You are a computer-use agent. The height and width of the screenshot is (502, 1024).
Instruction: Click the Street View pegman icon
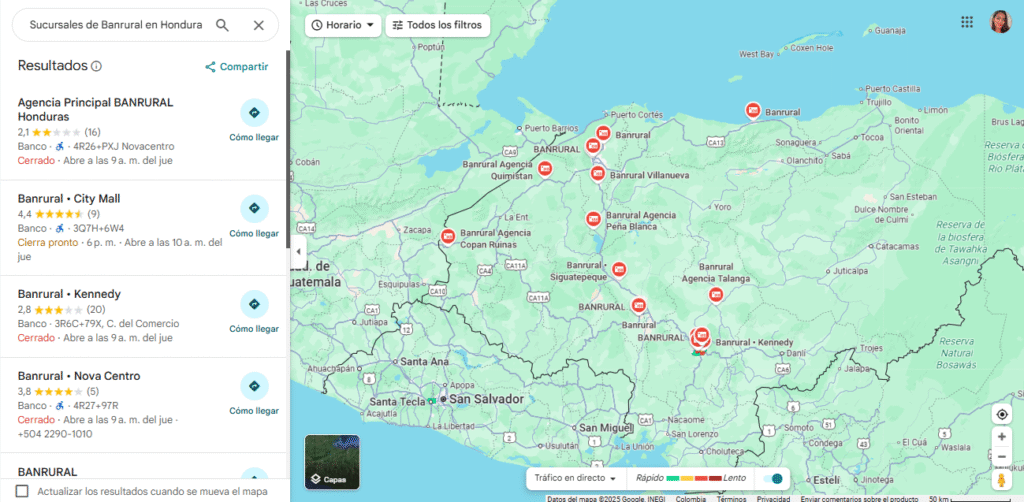pyautogui.click(x=1002, y=480)
